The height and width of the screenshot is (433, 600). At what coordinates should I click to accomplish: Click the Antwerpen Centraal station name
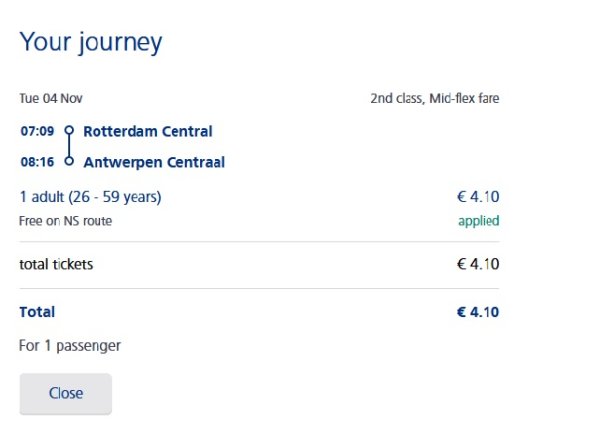tap(154, 161)
